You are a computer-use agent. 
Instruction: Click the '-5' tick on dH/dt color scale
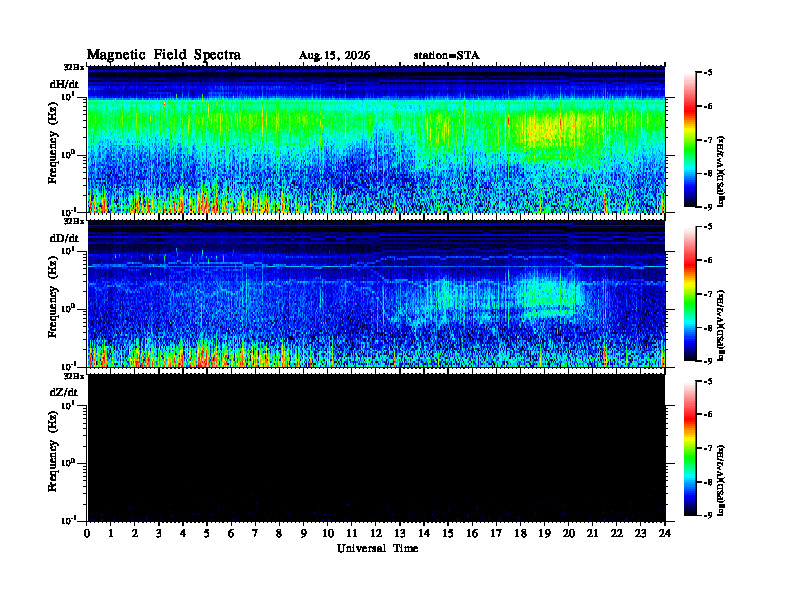point(708,73)
